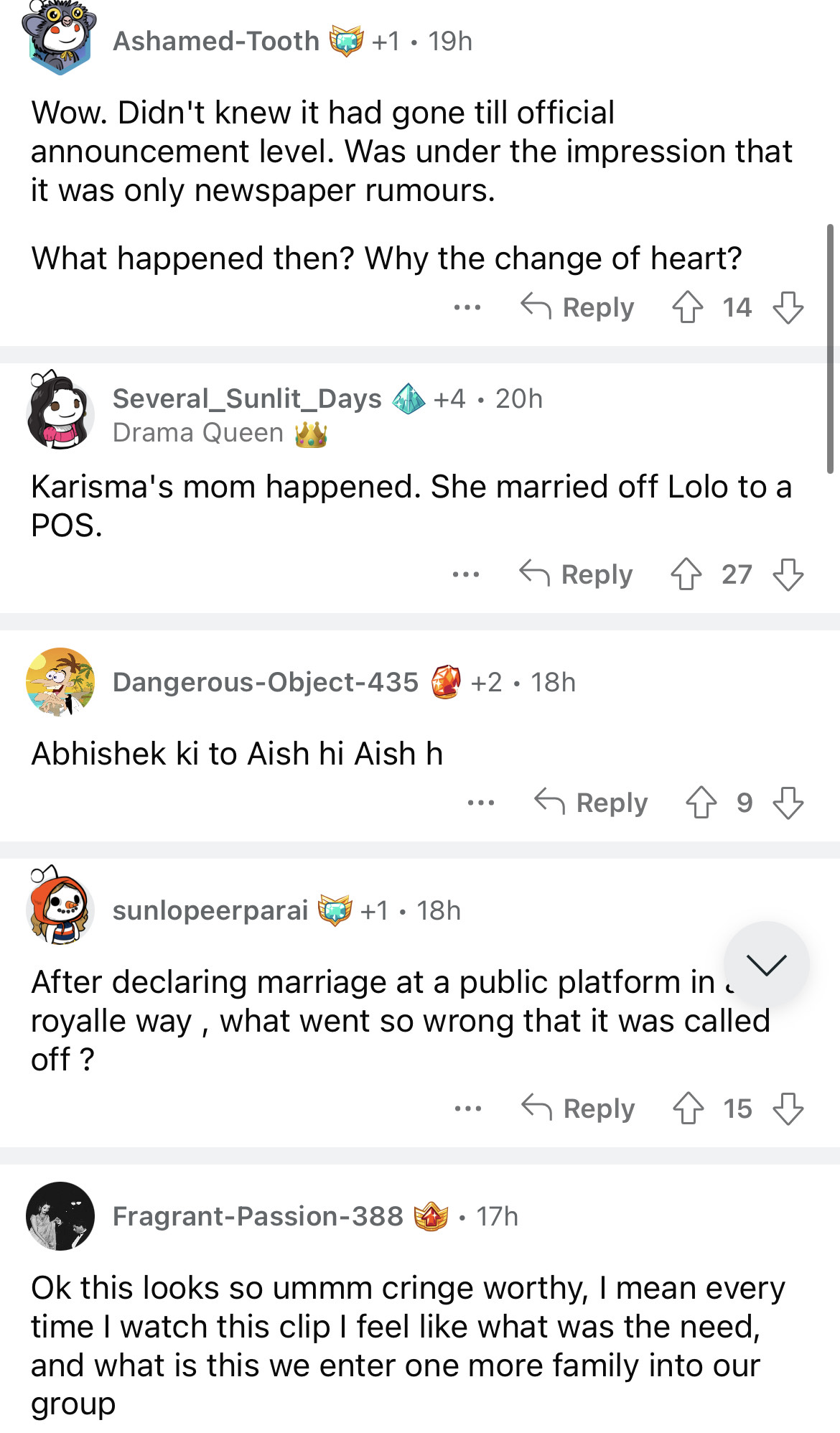This screenshot has width=840, height=1433.
Task: Downvote Several_Sunlit_Days' comment
Action: [788, 574]
